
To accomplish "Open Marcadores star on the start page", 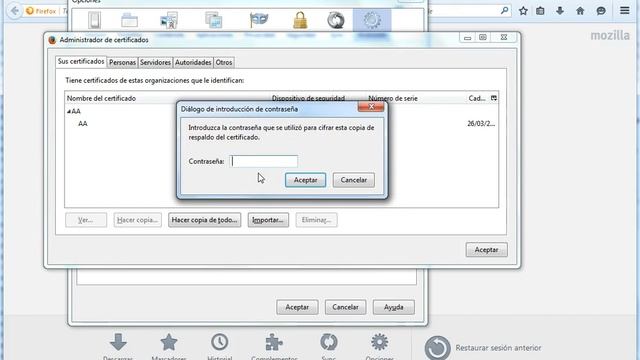I will click(x=169, y=342).
